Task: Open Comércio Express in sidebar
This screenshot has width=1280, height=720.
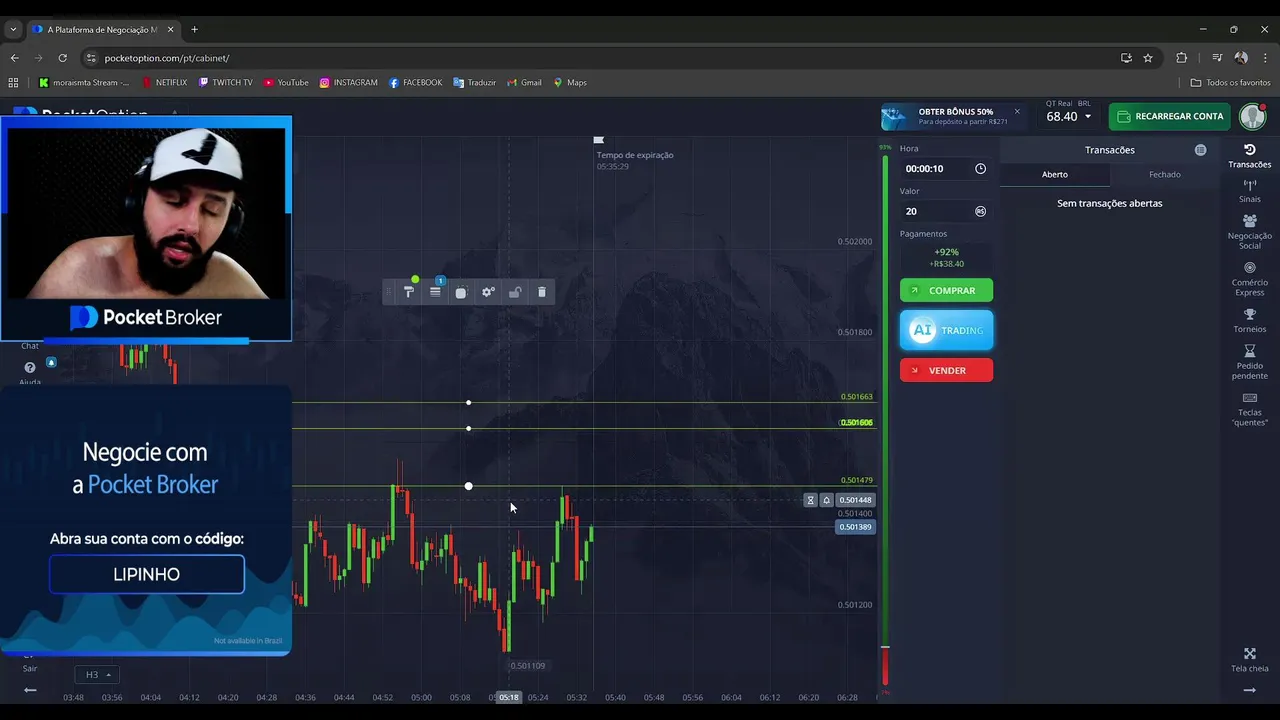Action: (1249, 279)
